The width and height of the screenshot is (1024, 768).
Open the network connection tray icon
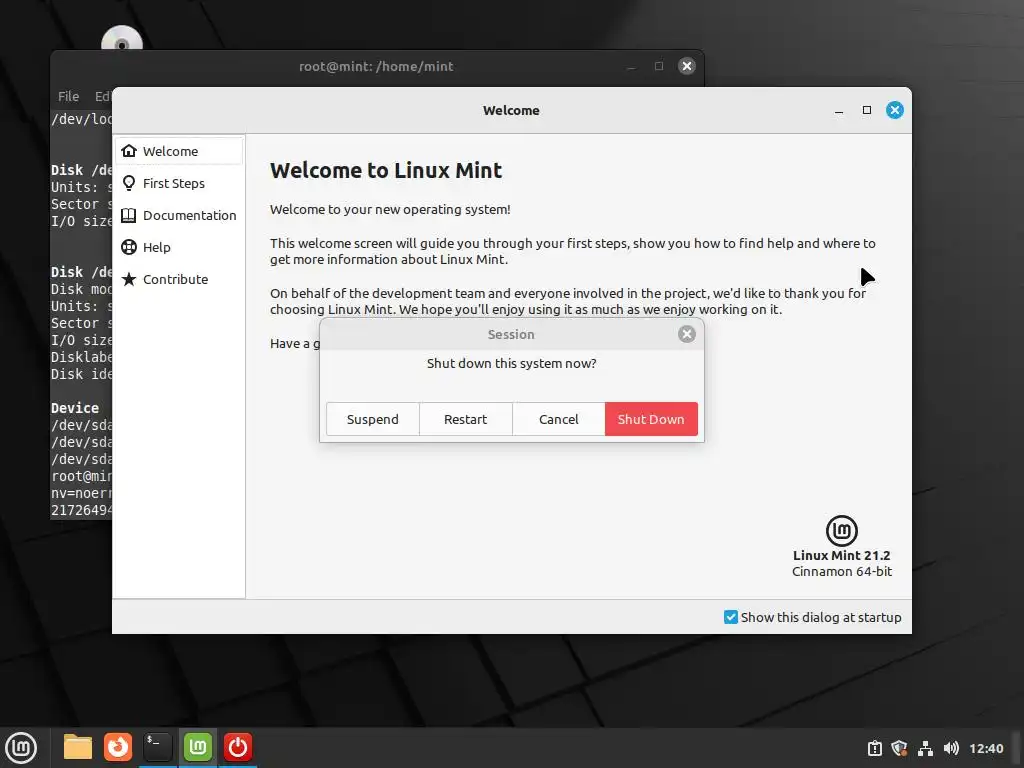(925, 748)
